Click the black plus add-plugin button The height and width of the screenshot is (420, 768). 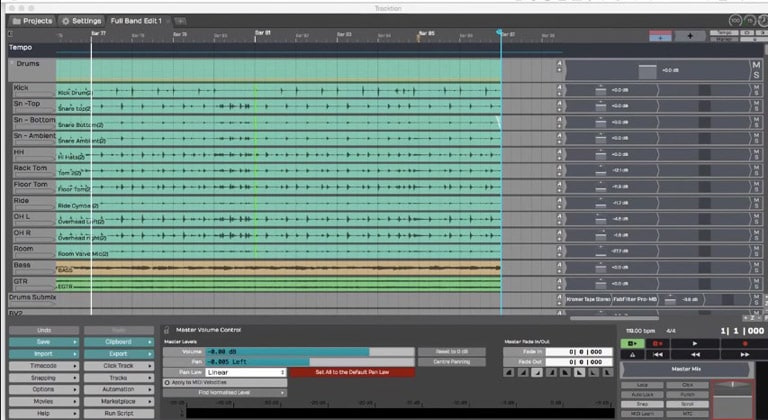690,36
